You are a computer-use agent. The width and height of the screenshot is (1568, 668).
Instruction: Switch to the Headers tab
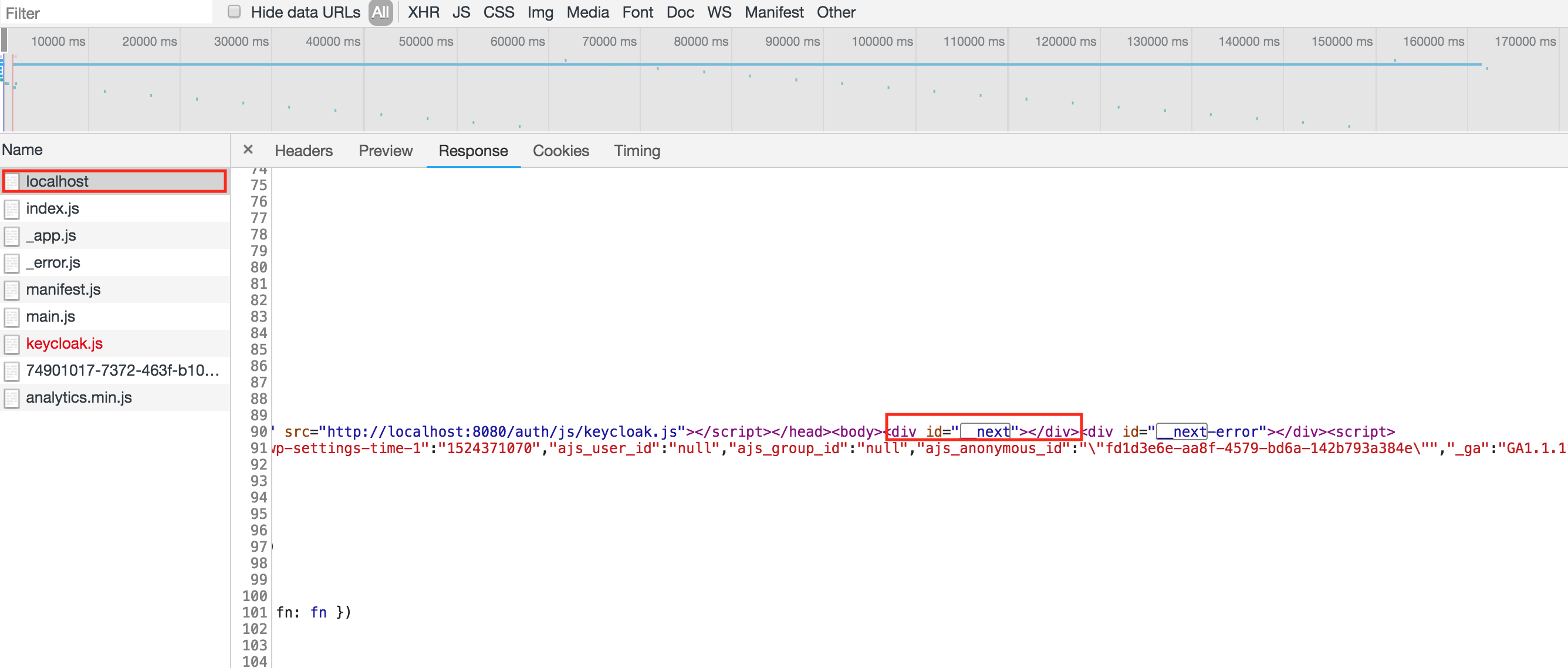(303, 150)
